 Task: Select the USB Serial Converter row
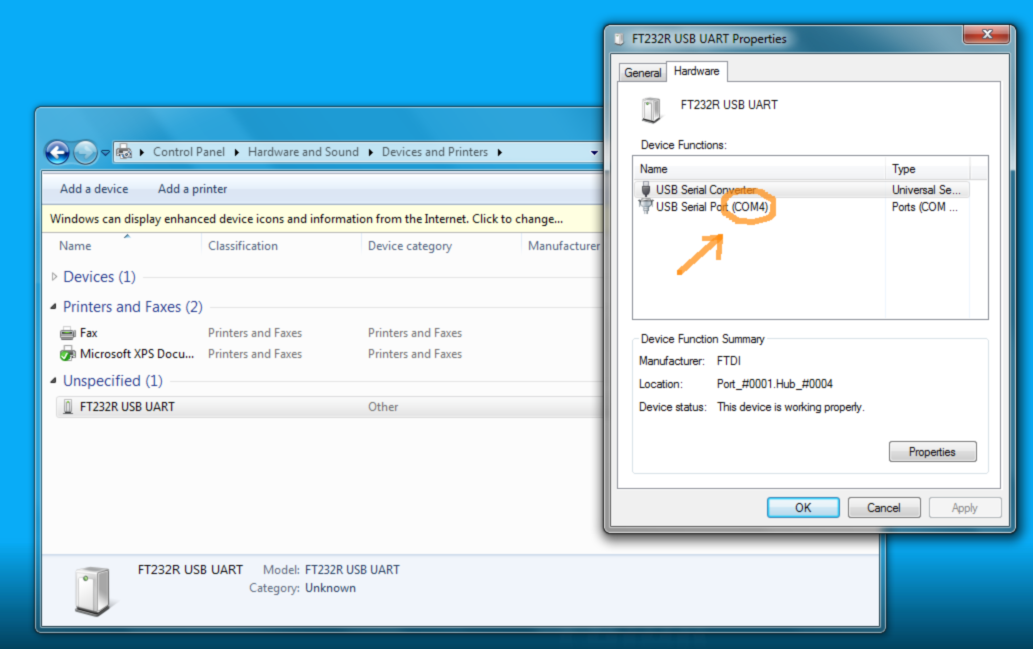(x=801, y=190)
